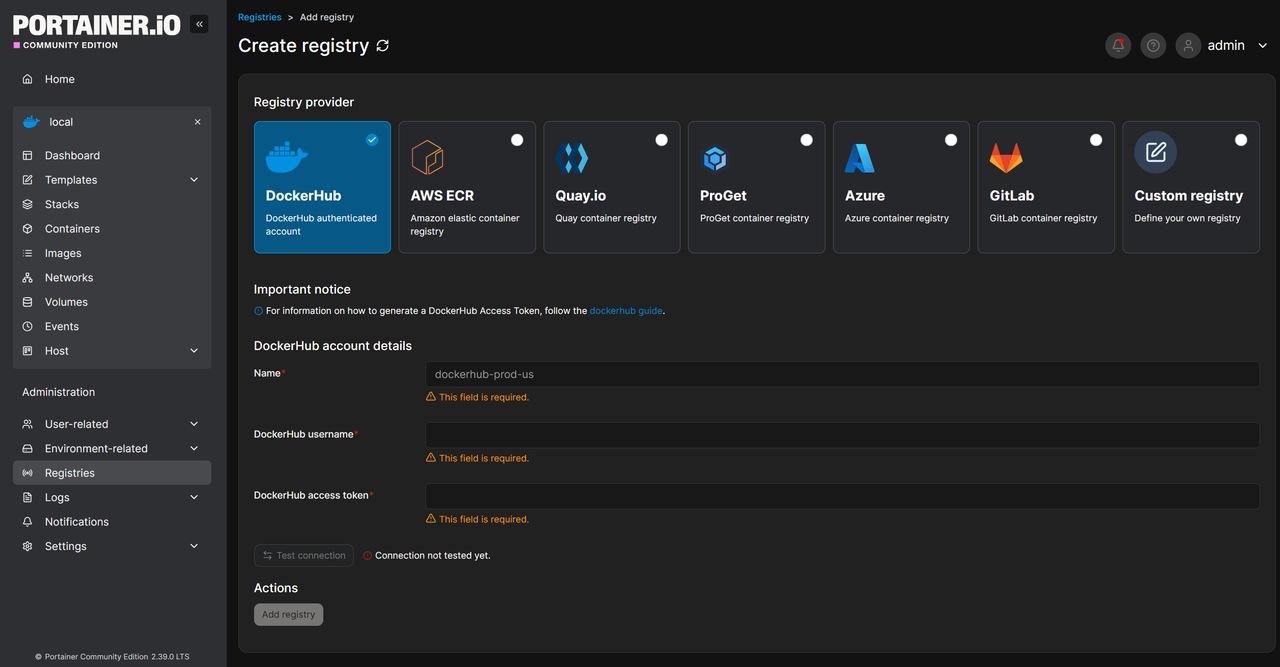Open Events in the sidebar
The width and height of the screenshot is (1280, 667).
[x=112, y=326]
